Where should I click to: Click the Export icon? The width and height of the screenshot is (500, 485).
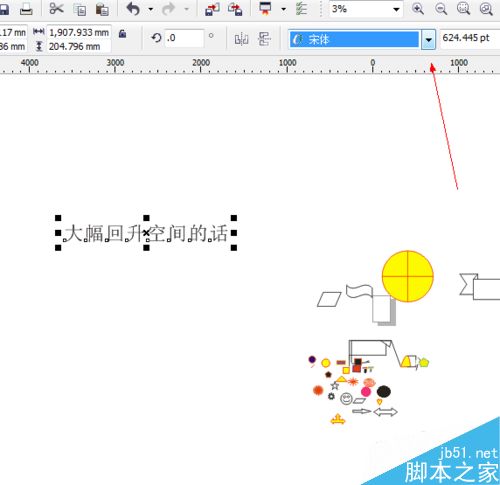coord(235,9)
